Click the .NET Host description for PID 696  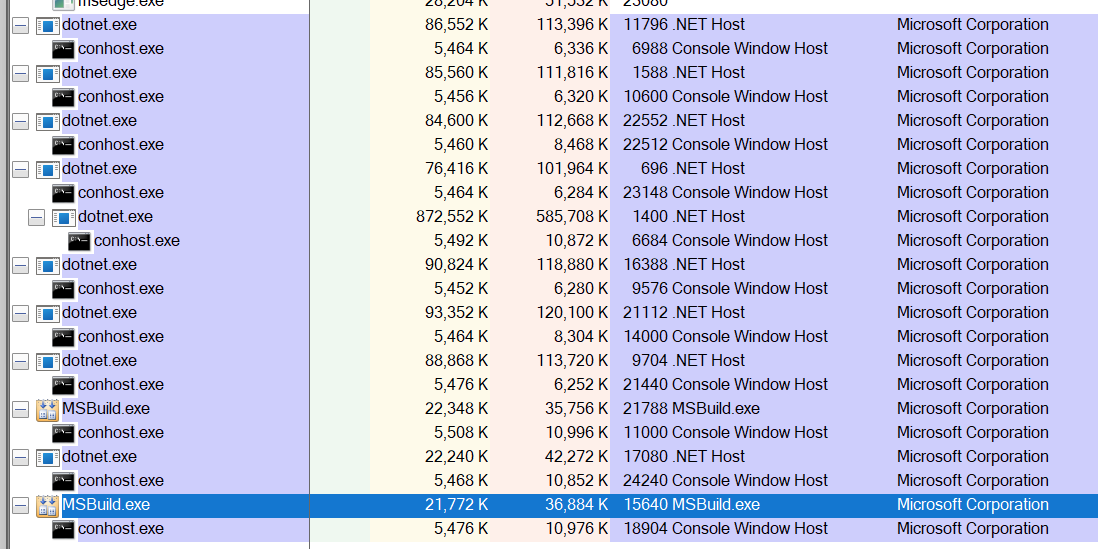pyautogui.click(x=709, y=169)
